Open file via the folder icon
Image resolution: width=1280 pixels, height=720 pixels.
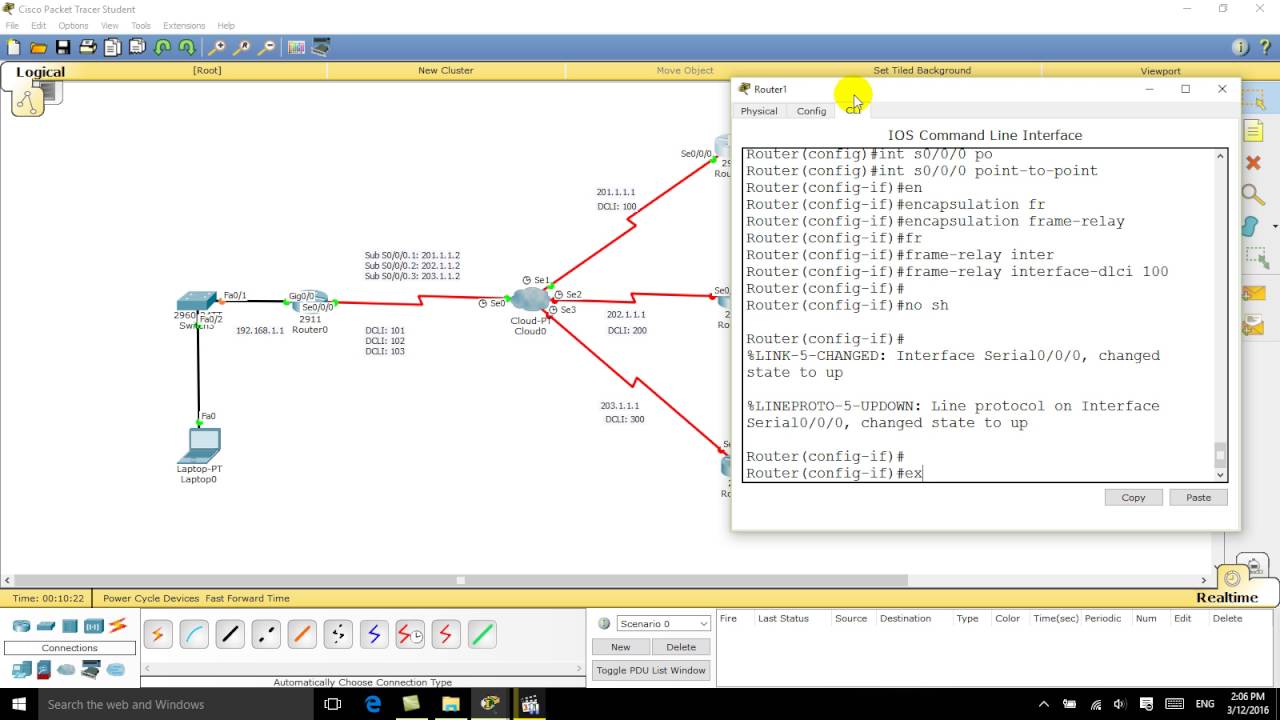(x=38, y=47)
